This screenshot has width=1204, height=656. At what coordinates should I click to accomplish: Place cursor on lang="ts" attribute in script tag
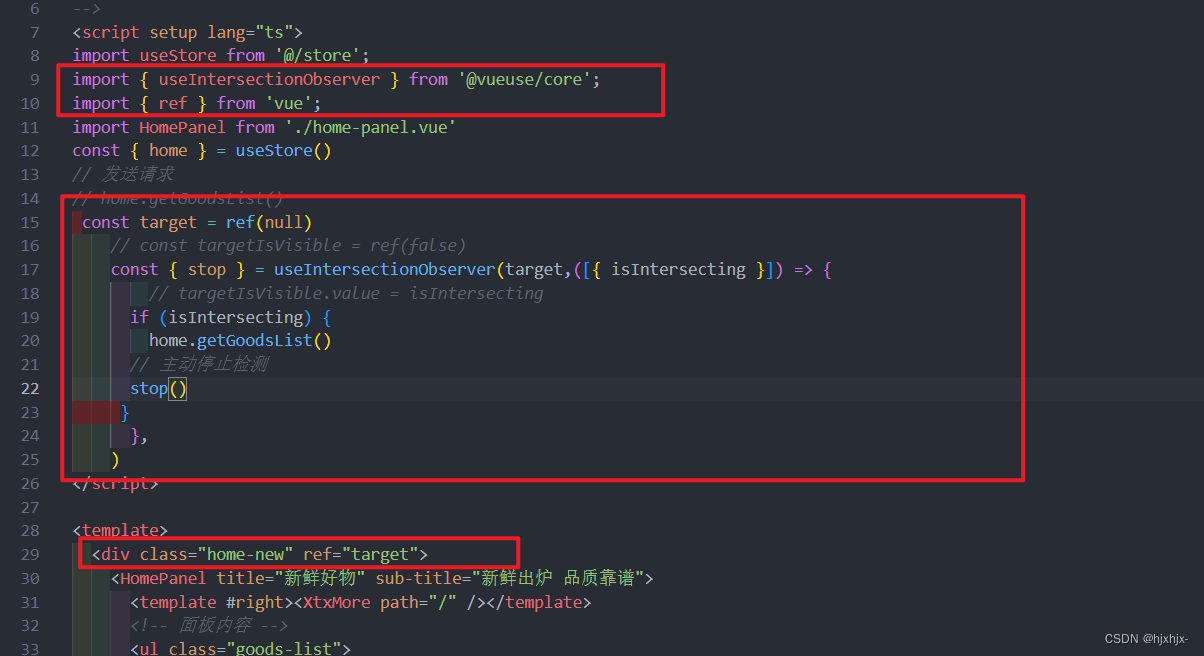click(250, 32)
